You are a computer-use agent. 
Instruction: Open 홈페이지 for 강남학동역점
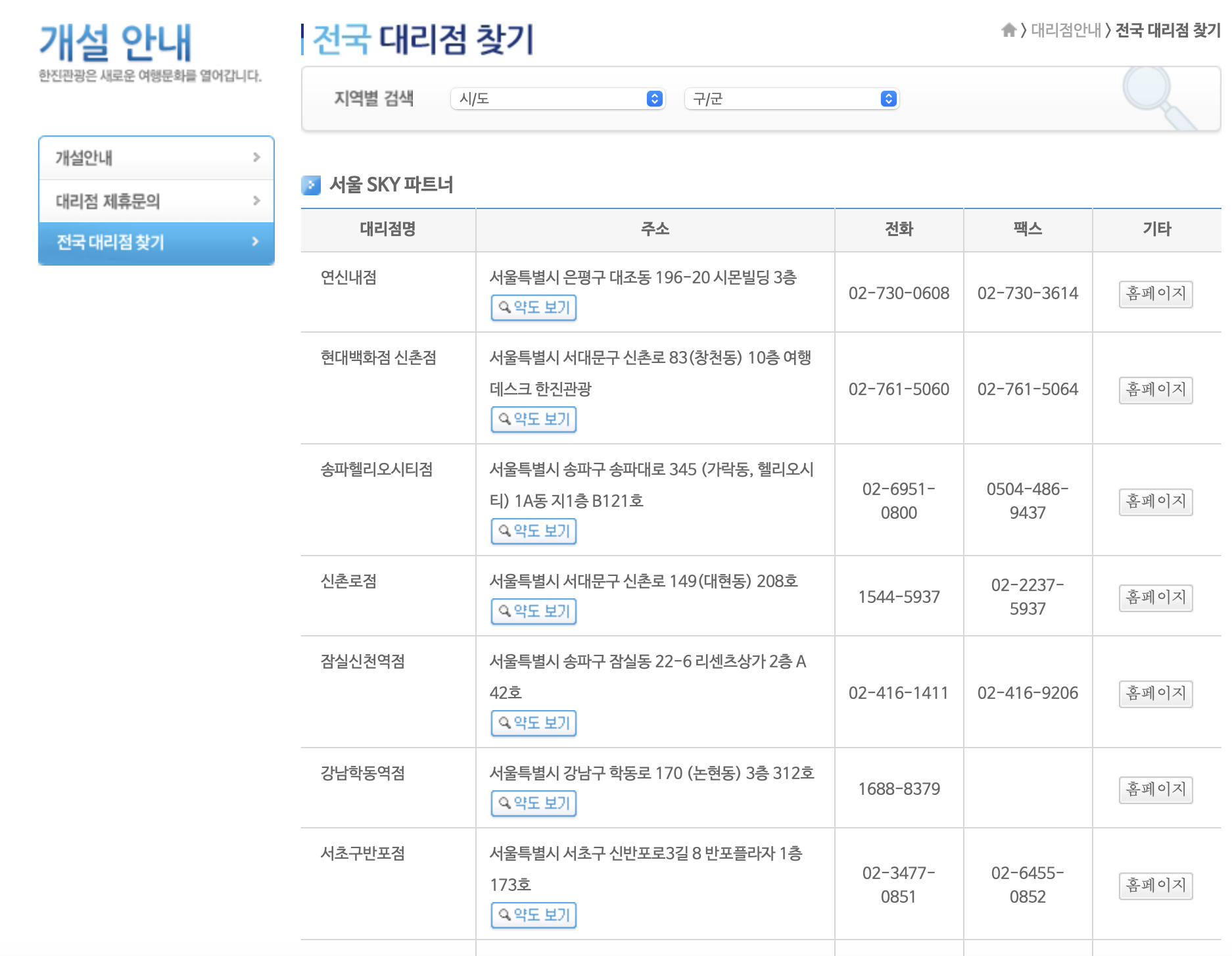[1156, 790]
